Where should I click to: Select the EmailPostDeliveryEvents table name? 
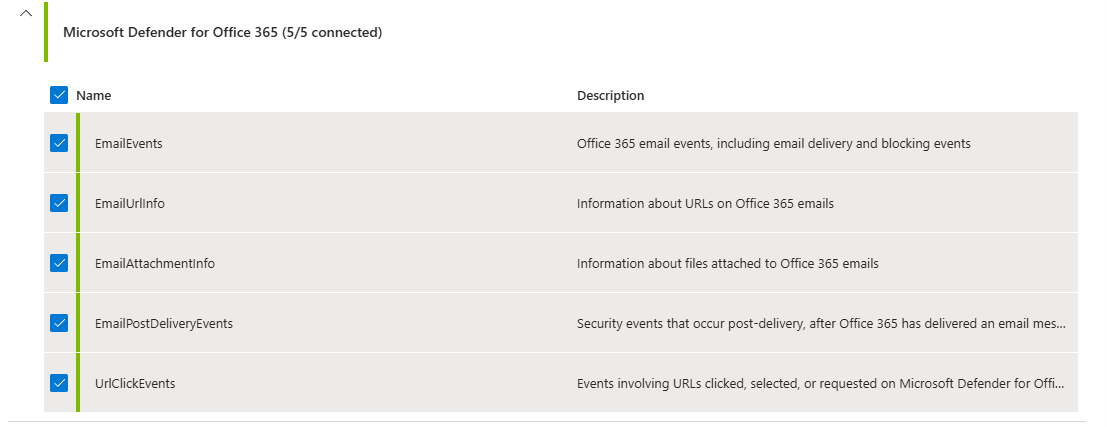(163, 323)
